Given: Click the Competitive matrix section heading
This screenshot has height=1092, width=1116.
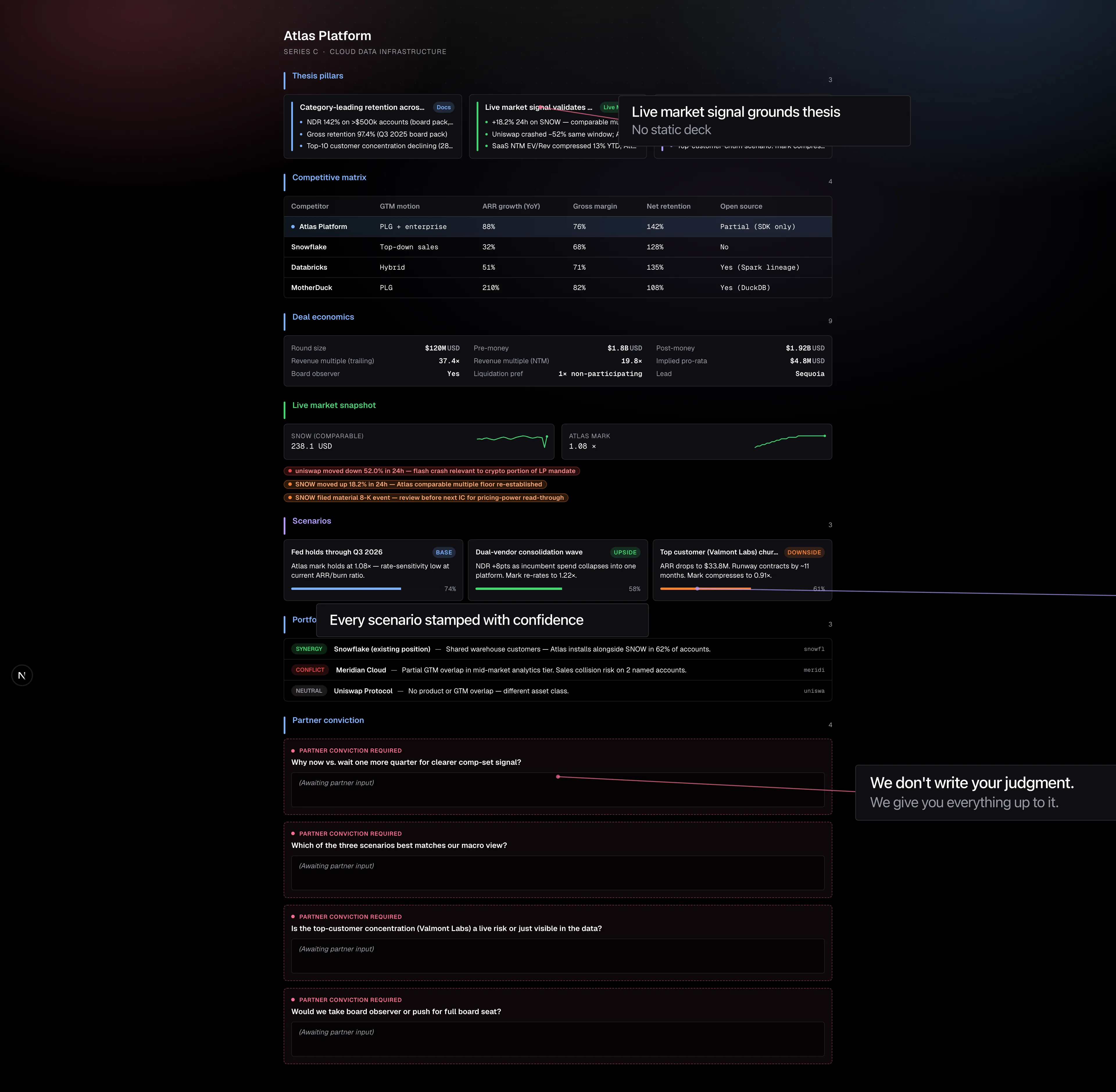Looking at the screenshot, I should [x=329, y=177].
